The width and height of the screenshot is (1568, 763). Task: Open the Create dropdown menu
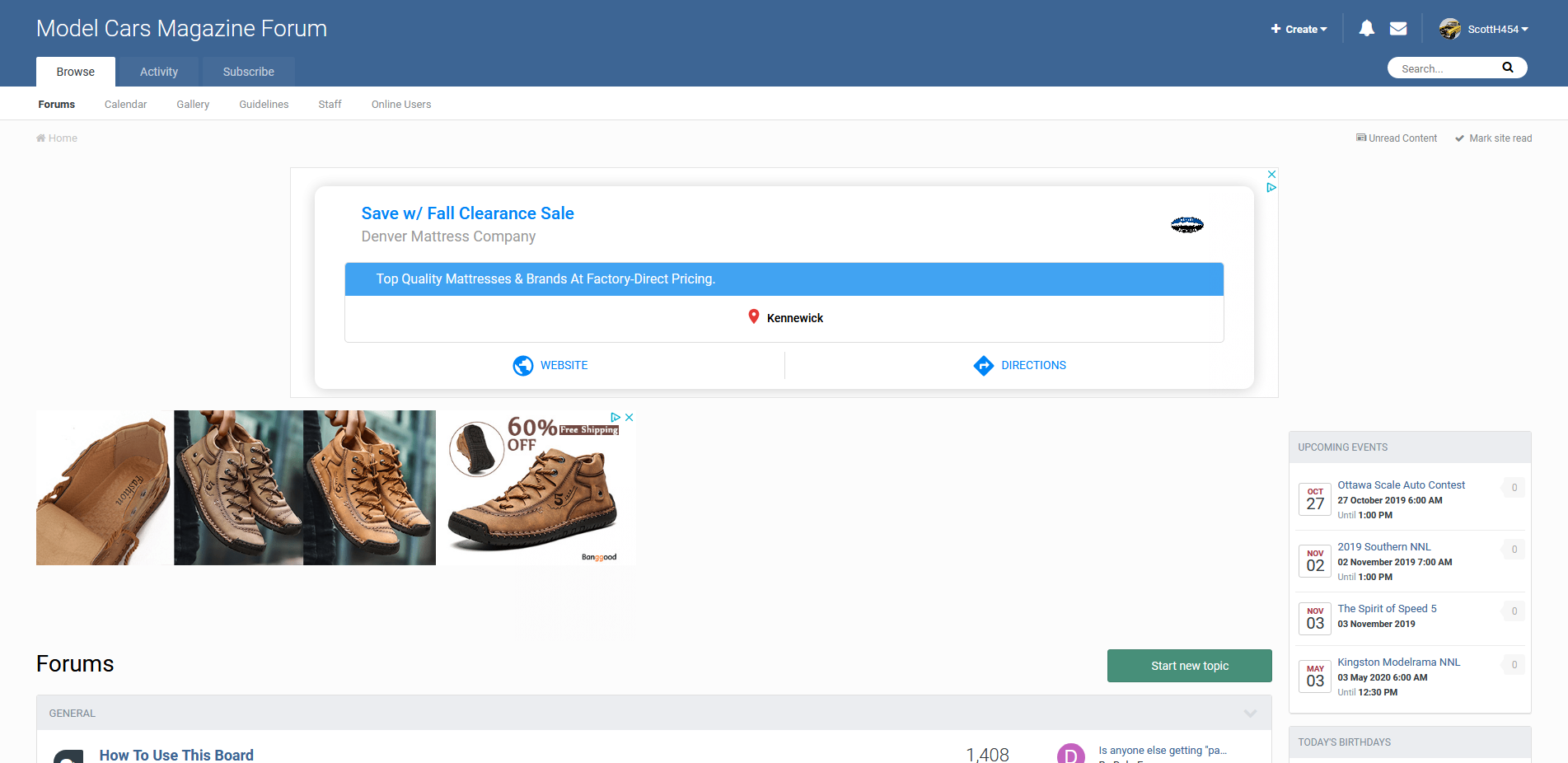pos(1299,29)
